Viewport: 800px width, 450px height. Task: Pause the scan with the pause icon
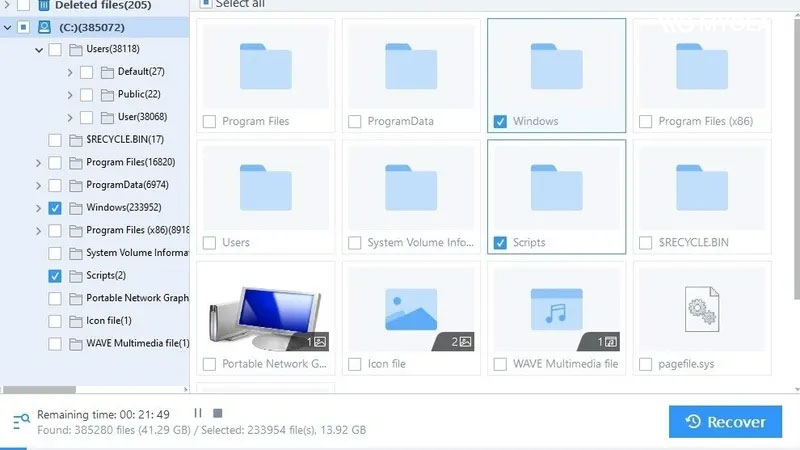click(198, 413)
